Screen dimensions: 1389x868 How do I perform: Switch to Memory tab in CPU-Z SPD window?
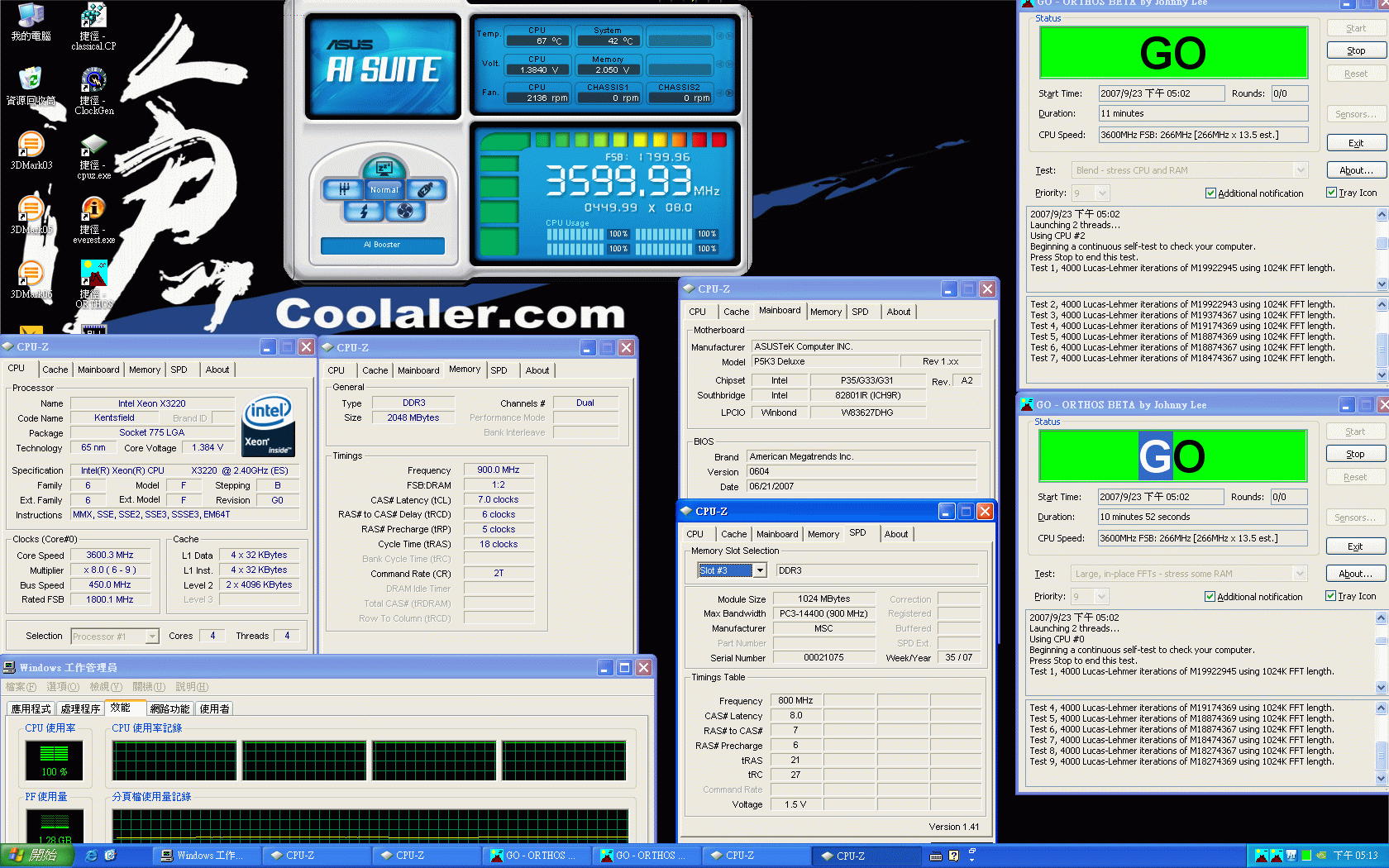[x=823, y=534]
